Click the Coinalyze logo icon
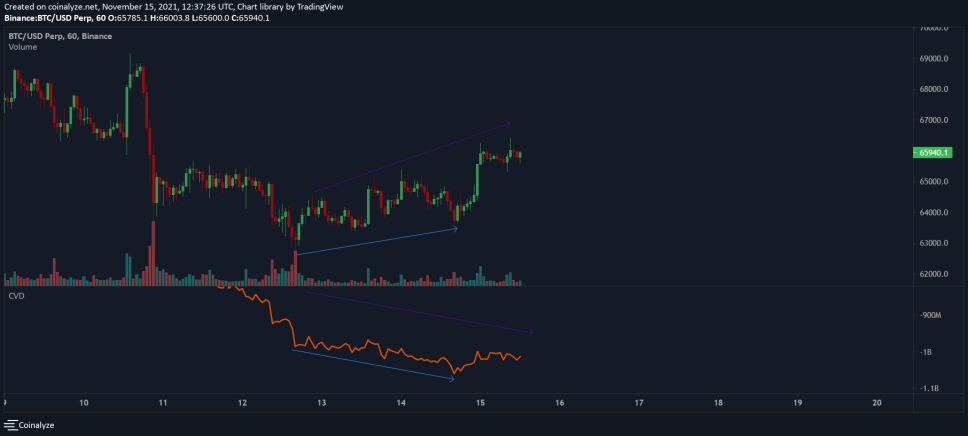 10,425
